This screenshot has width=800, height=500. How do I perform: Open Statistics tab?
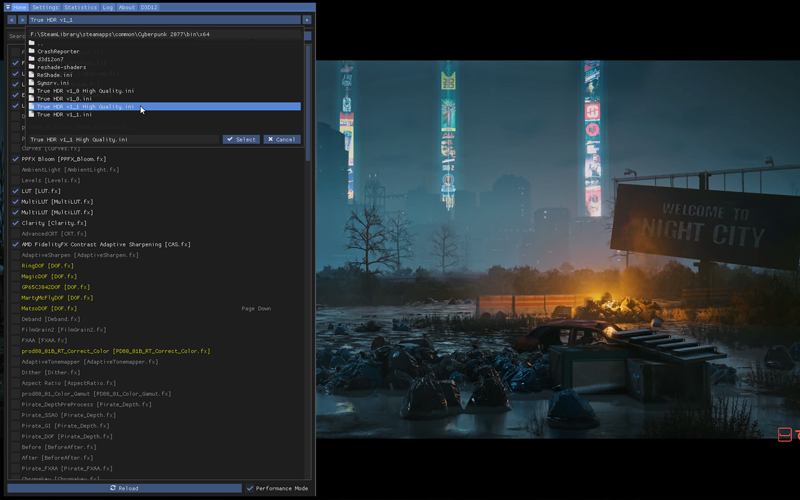(81, 7)
